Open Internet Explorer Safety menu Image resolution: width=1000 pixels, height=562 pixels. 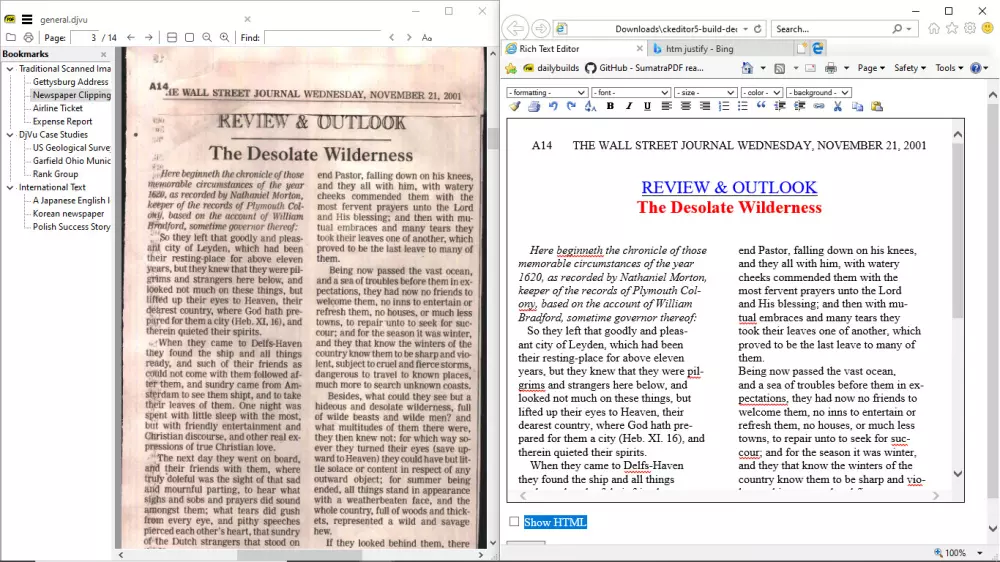click(910, 68)
